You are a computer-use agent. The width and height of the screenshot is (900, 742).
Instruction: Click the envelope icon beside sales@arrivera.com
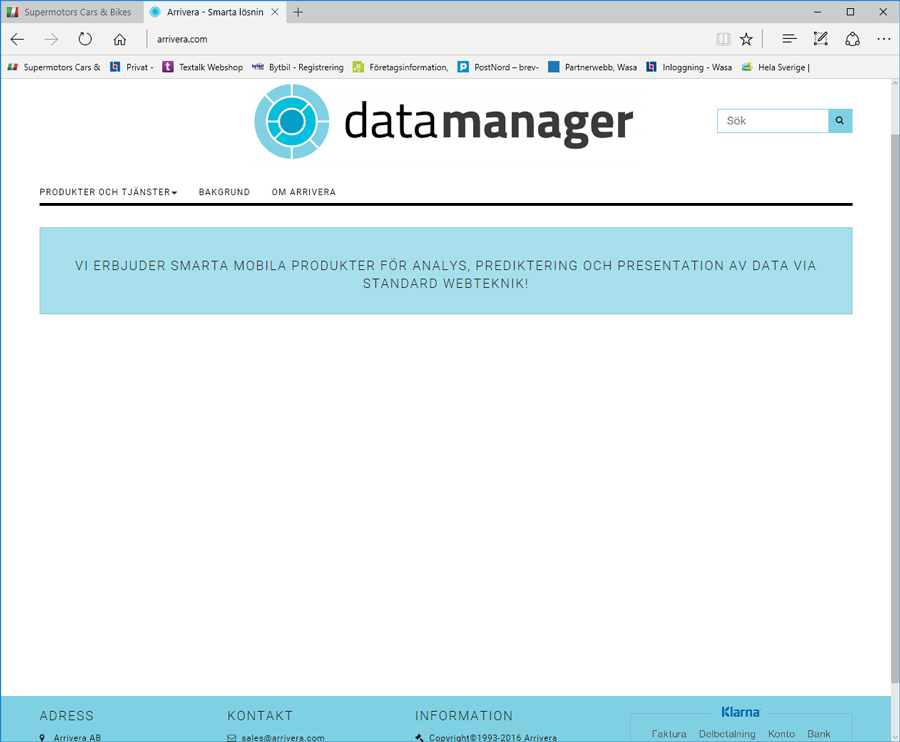231,738
